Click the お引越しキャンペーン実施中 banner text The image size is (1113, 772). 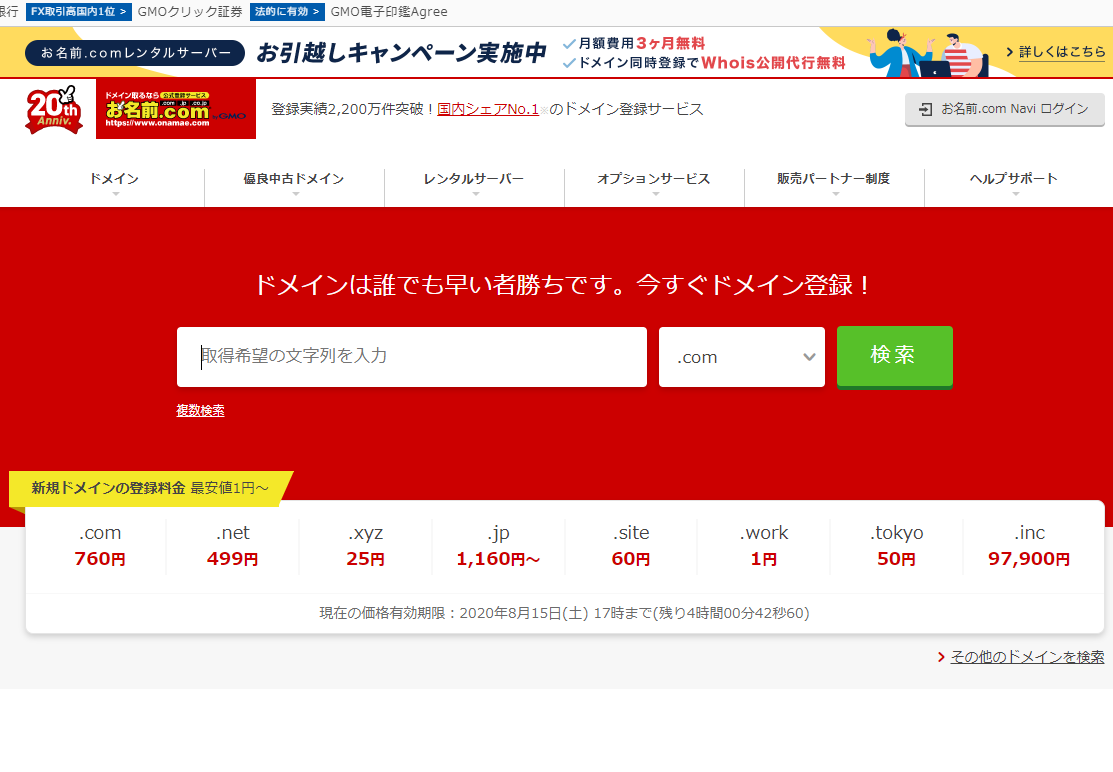(402, 53)
